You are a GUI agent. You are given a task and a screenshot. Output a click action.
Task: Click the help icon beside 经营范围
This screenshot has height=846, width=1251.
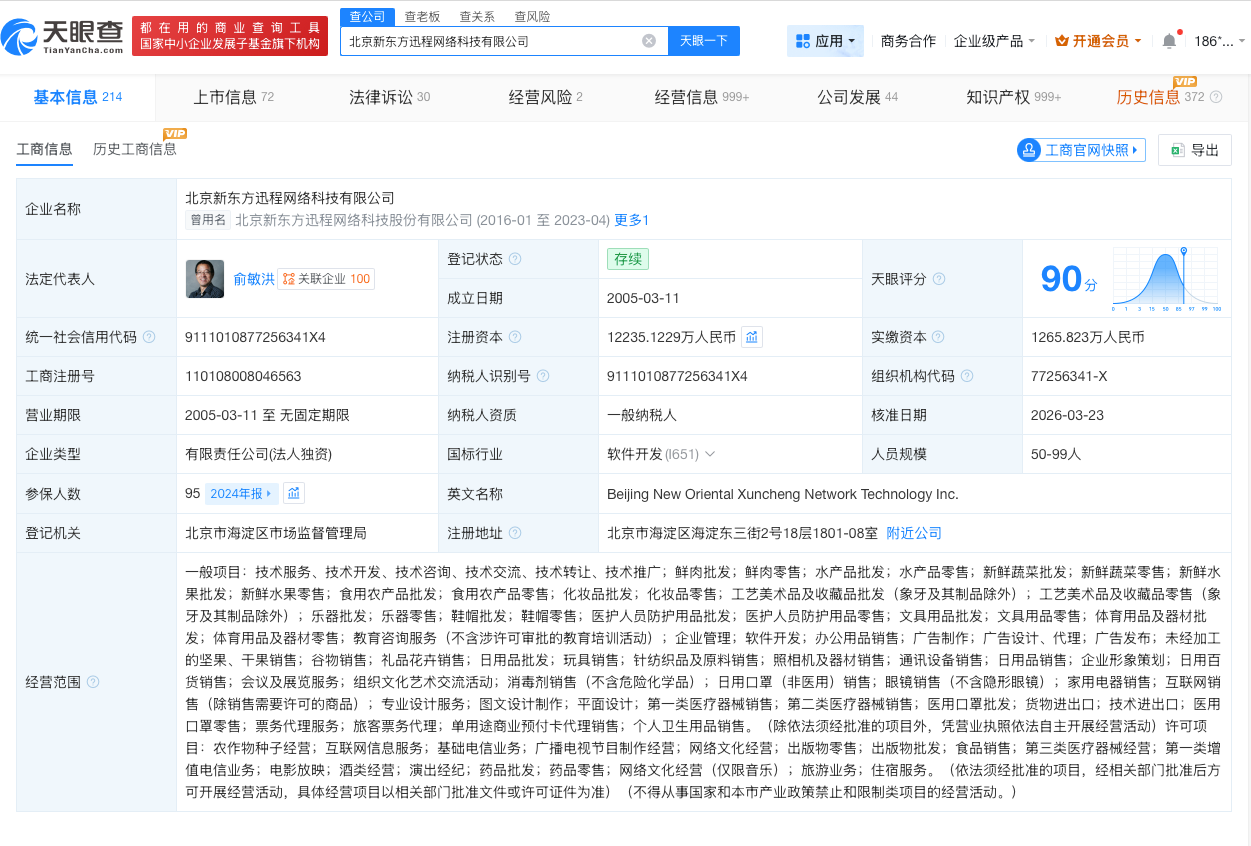coord(93,682)
